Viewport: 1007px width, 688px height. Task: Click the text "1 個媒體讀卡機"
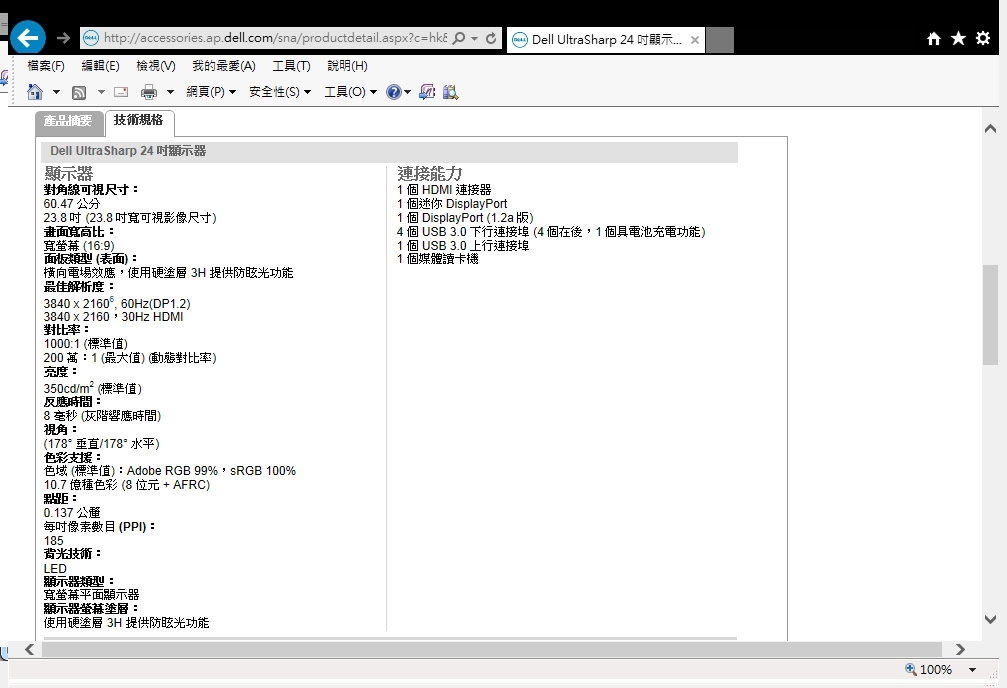[437, 259]
